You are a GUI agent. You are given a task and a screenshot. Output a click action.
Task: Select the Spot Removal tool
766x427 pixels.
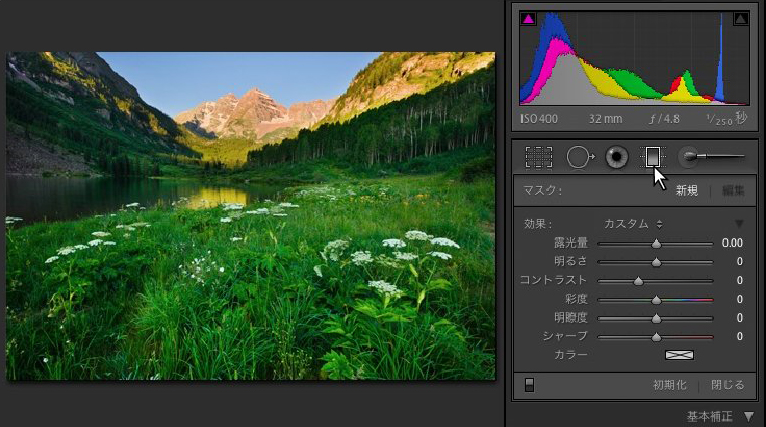click(579, 157)
